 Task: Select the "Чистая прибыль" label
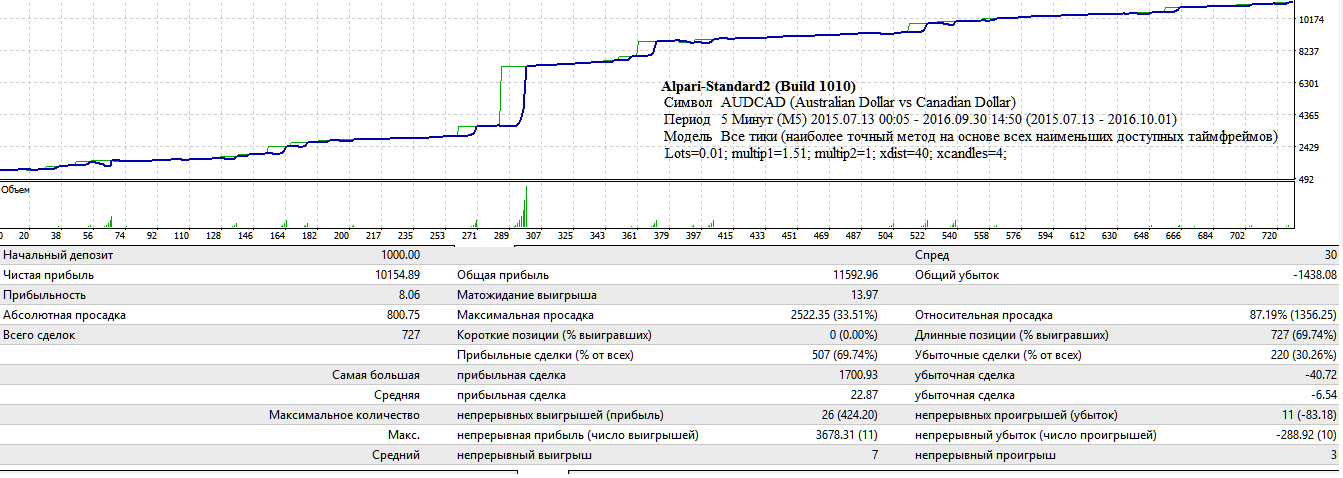(x=48, y=275)
